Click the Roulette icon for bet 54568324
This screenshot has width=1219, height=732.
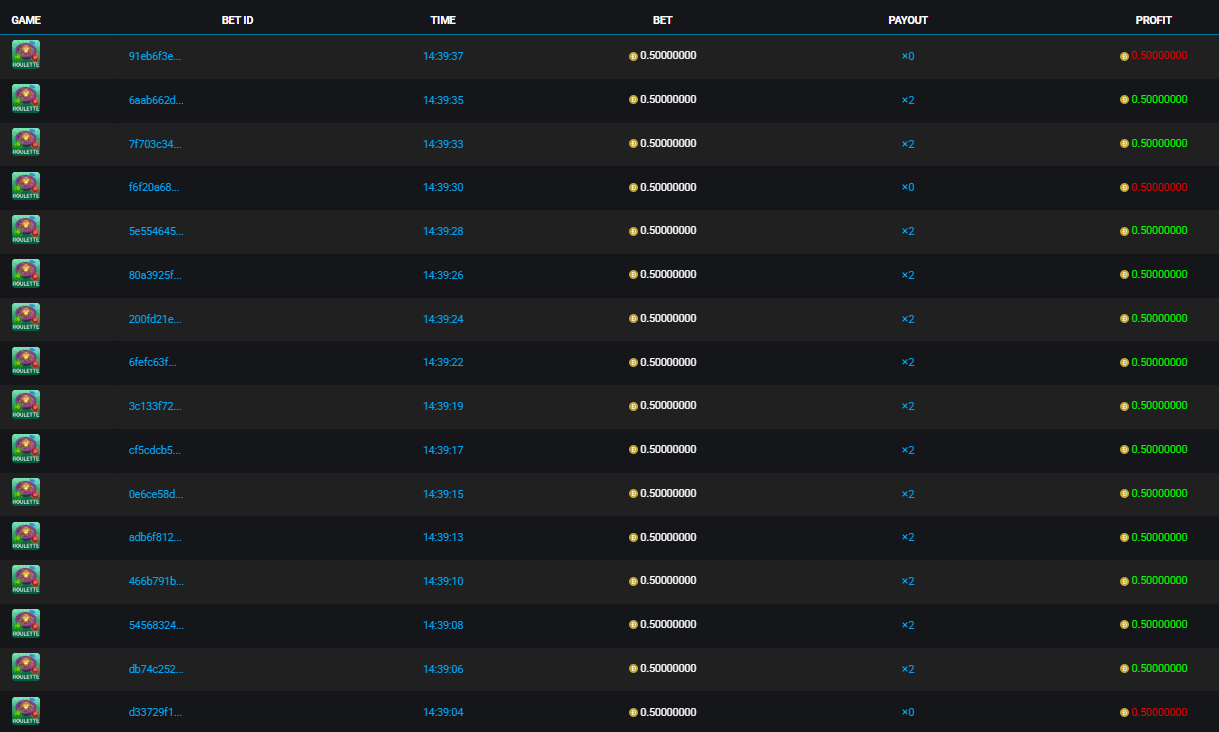[x=26, y=624]
